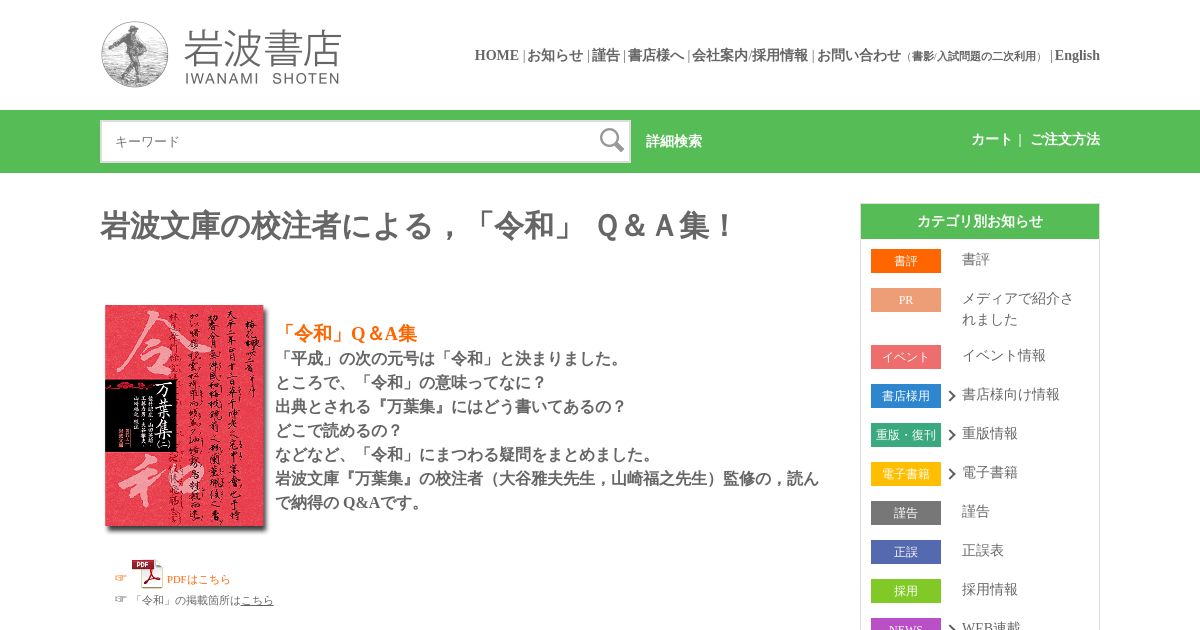Click the page title 岩波文庫の校注者による
The width and height of the screenshot is (1200, 630).
pos(417,226)
